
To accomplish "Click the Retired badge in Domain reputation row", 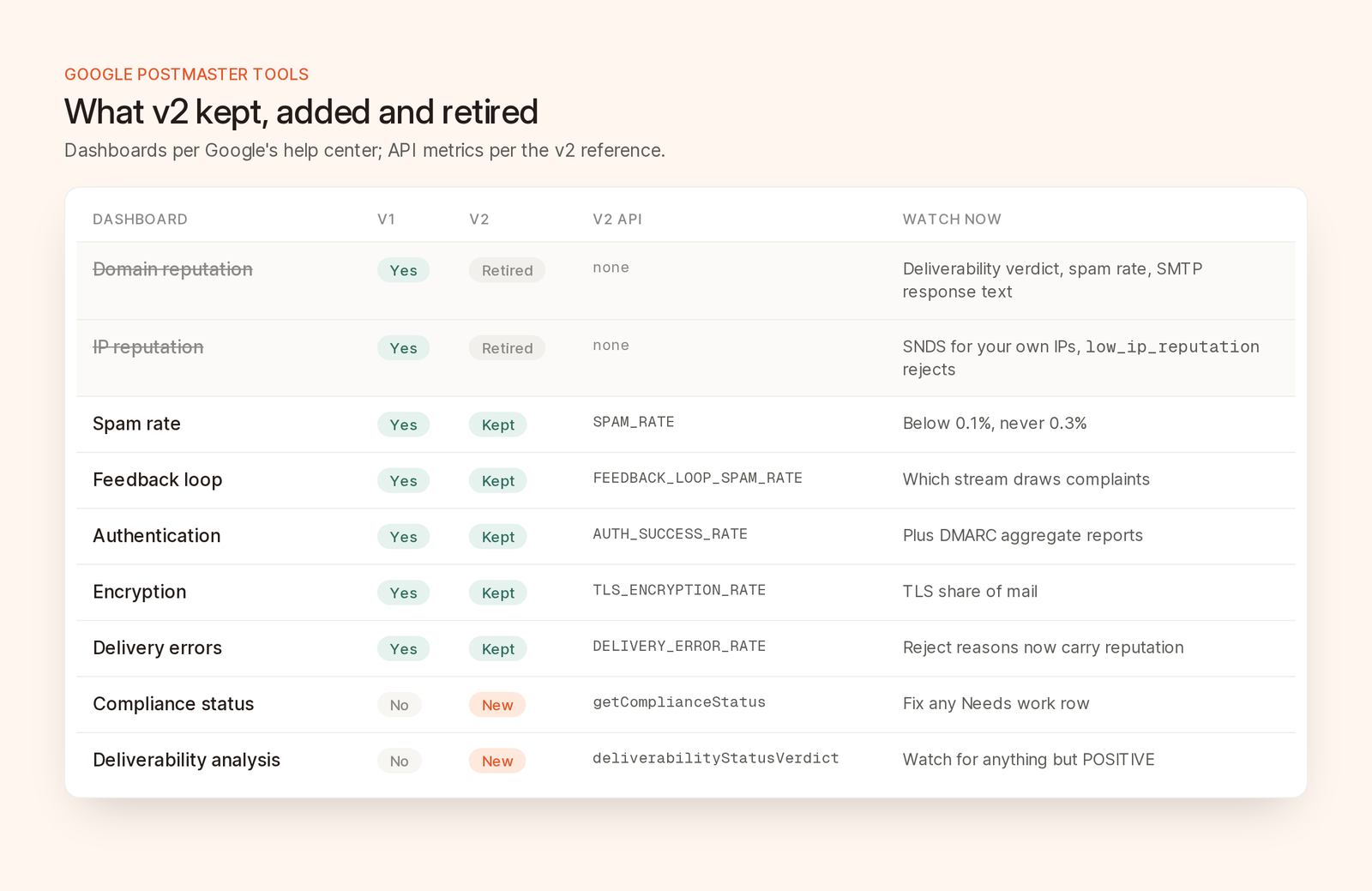I will (507, 270).
